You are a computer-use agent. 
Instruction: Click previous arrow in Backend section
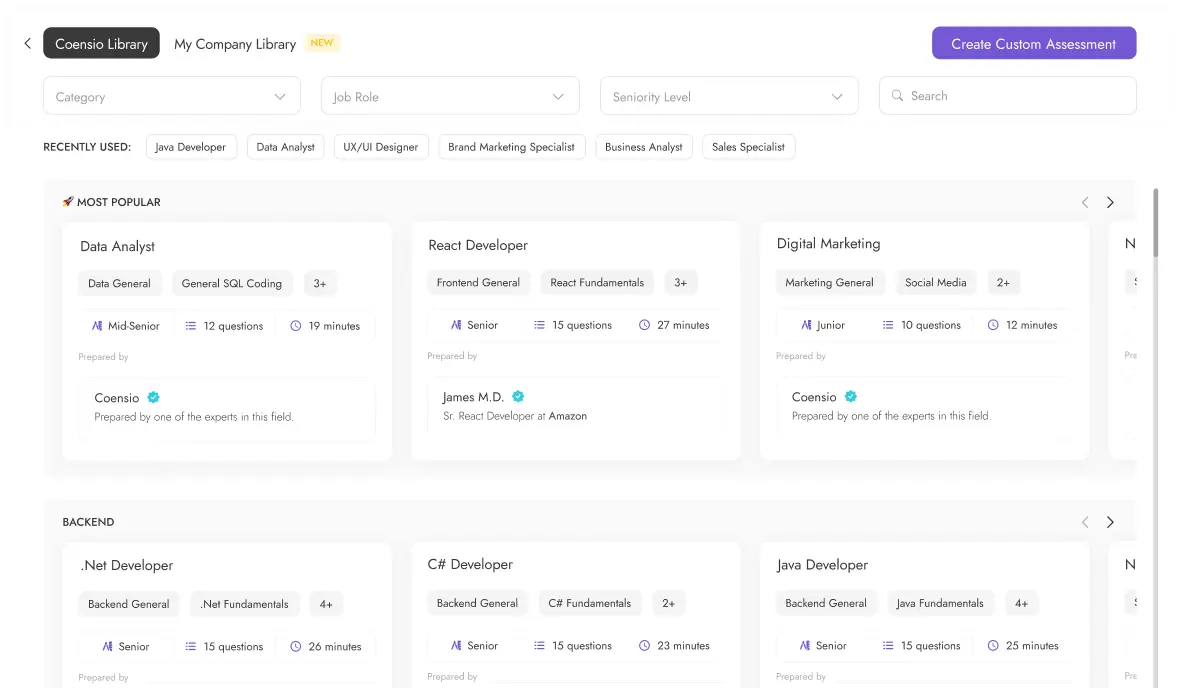tap(1085, 522)
